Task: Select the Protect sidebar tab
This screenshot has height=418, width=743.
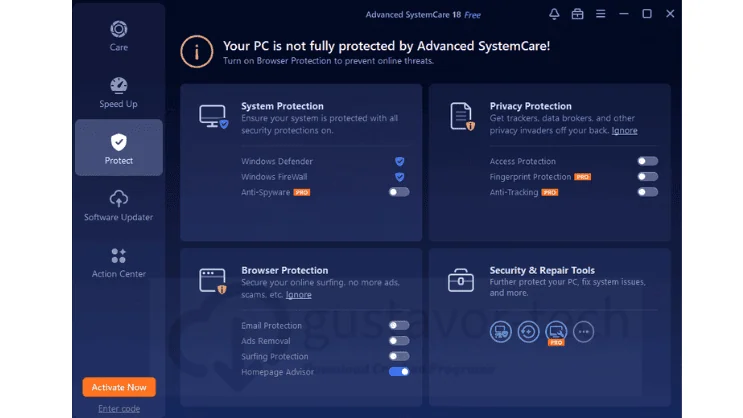Action: pos(118,148)
